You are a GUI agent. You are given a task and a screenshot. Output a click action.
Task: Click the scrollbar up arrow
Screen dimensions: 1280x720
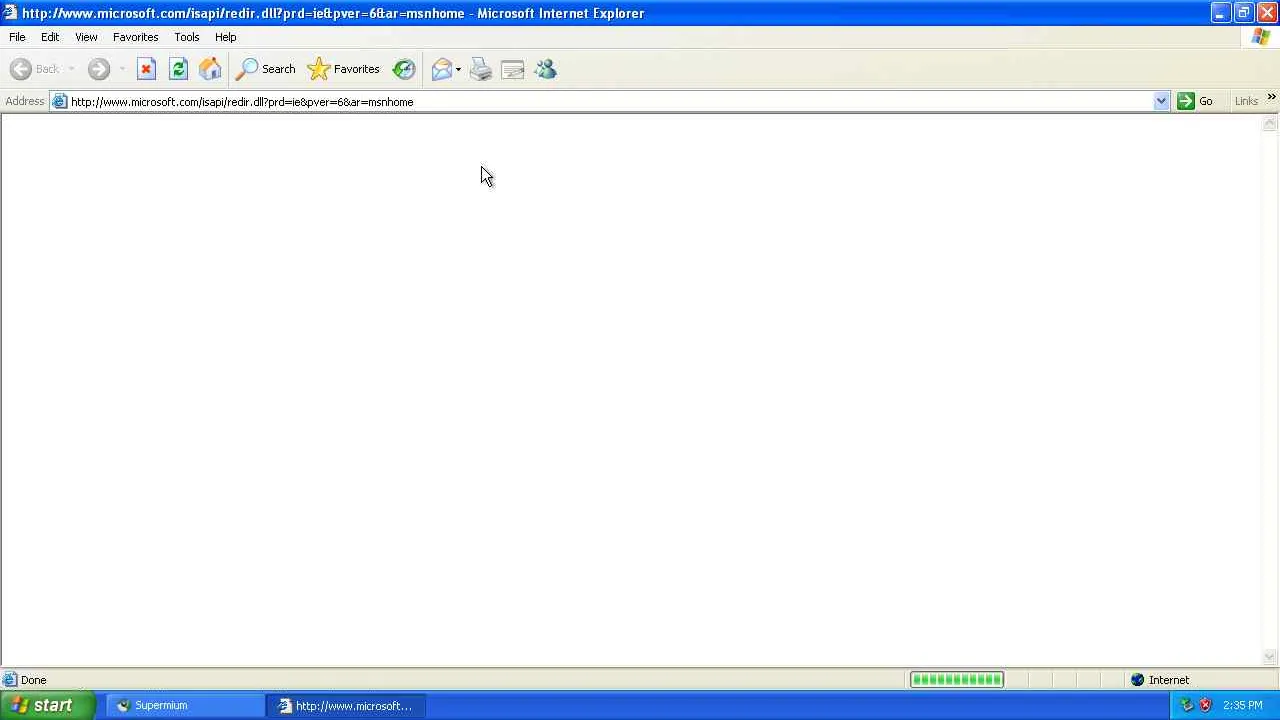click(1270, 123)
